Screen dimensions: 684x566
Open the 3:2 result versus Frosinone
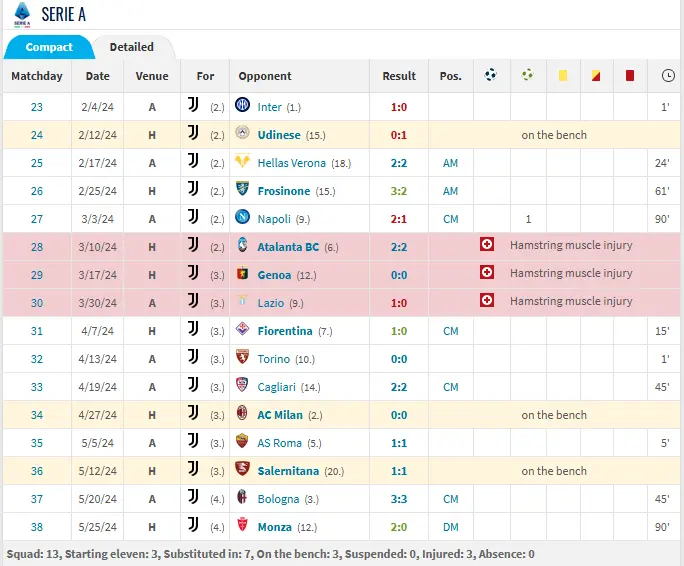(398, 191)
